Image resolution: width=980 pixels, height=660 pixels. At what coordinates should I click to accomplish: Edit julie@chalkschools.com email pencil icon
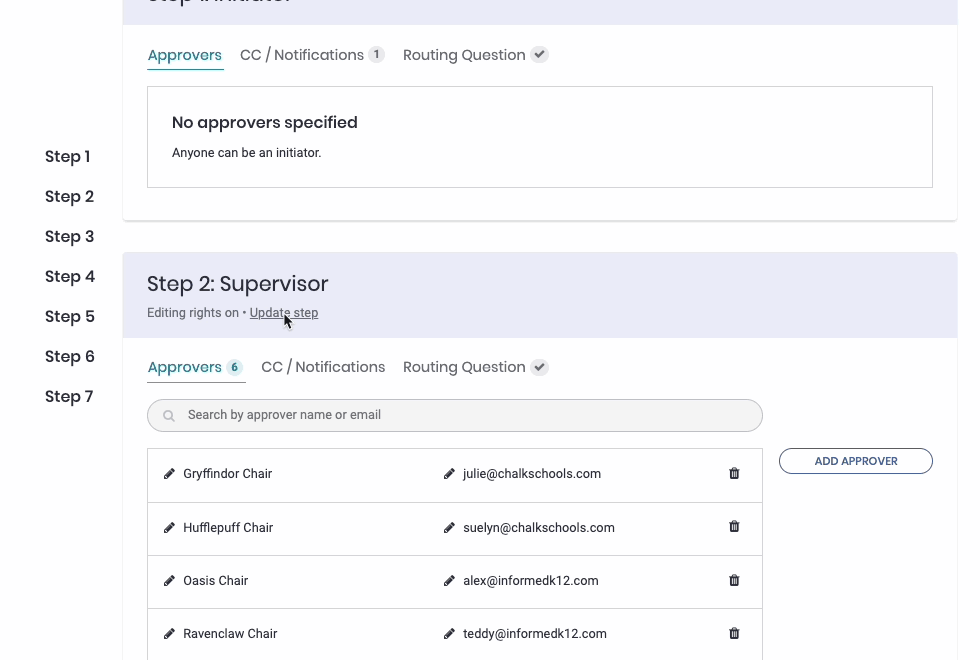(x=449, y=474)
